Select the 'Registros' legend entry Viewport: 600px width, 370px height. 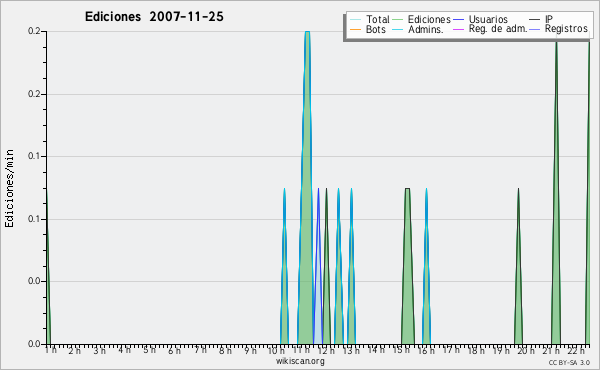[559, 29]
